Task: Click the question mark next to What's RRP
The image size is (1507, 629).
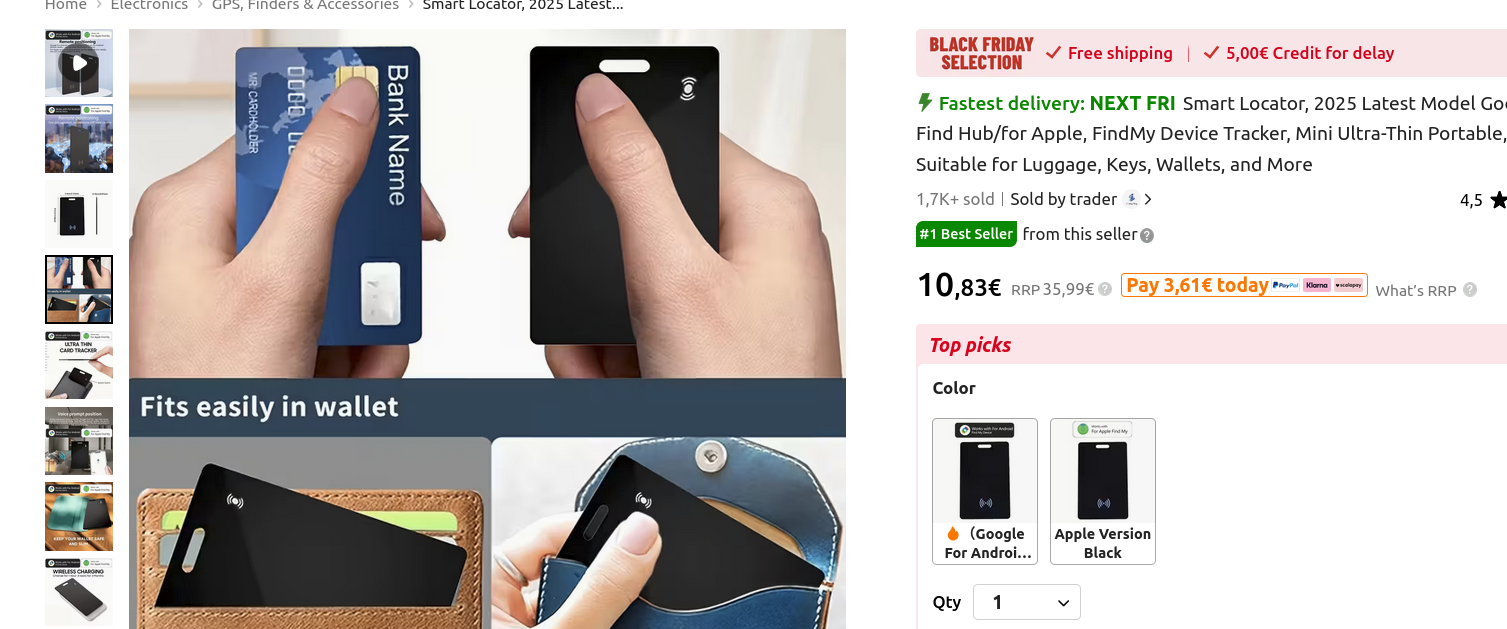Action: tap(1470, 289)
